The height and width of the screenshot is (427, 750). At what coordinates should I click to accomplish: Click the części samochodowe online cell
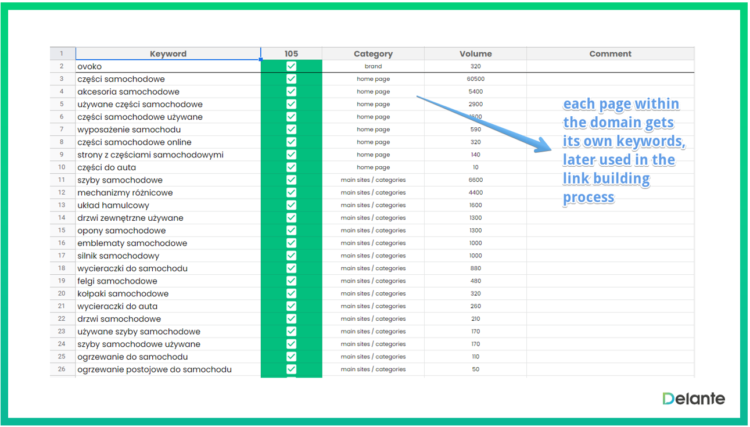[x=168, y=142]
